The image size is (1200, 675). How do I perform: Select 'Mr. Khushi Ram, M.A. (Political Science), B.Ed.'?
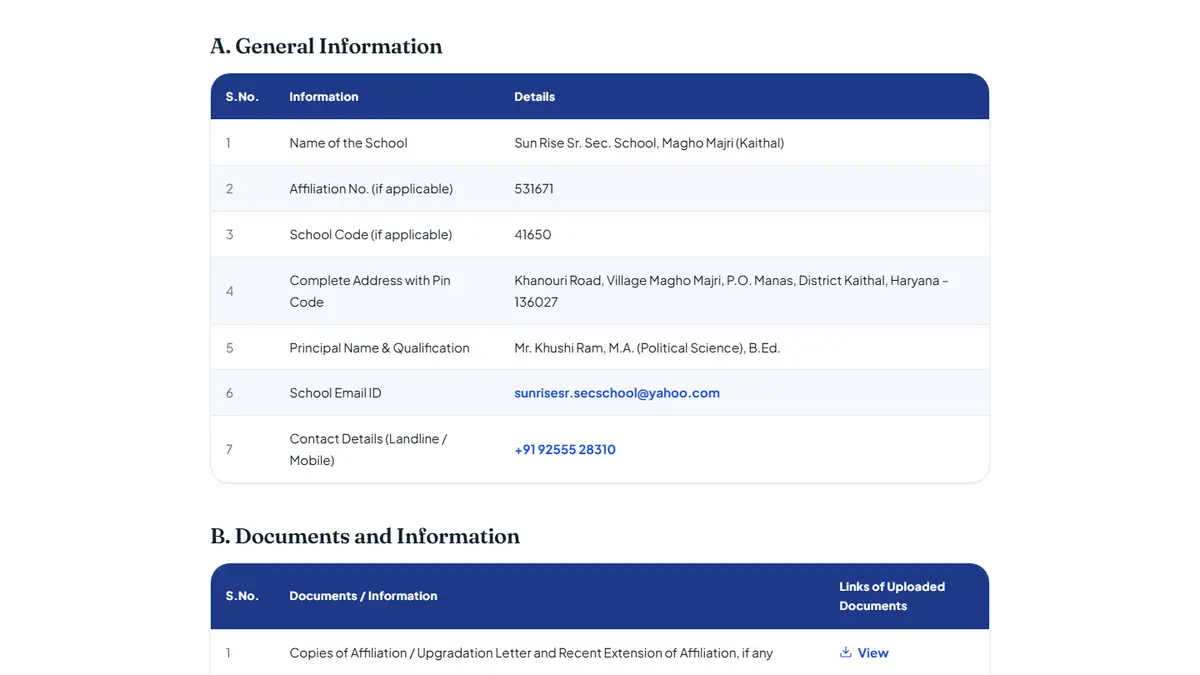pyautogui.click(x=647, y=348)
